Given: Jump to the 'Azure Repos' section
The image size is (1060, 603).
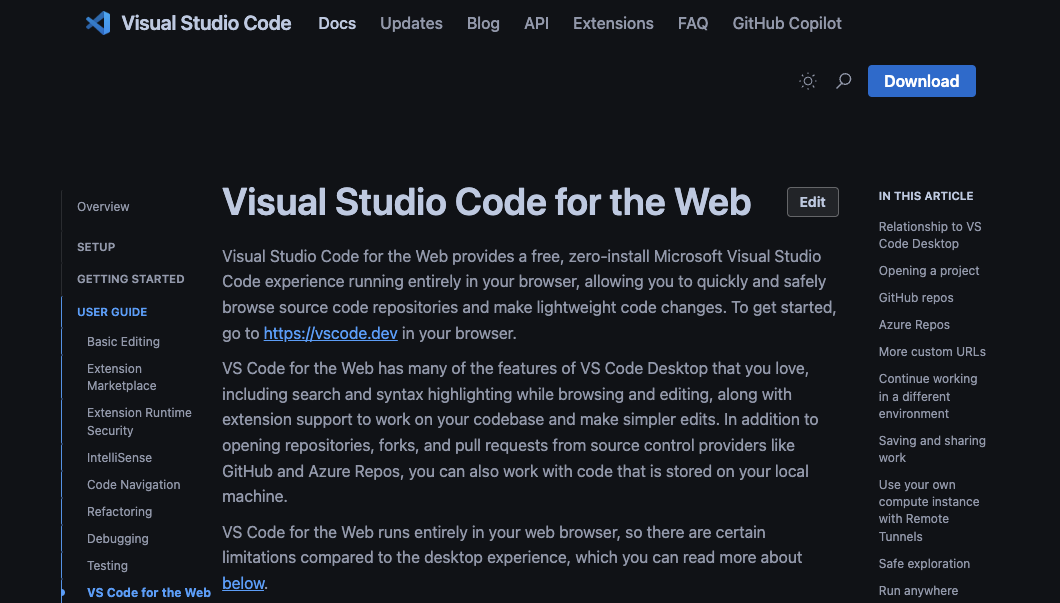Looking at the screenshot, I should pyautogui.click(x=914, y=324).
